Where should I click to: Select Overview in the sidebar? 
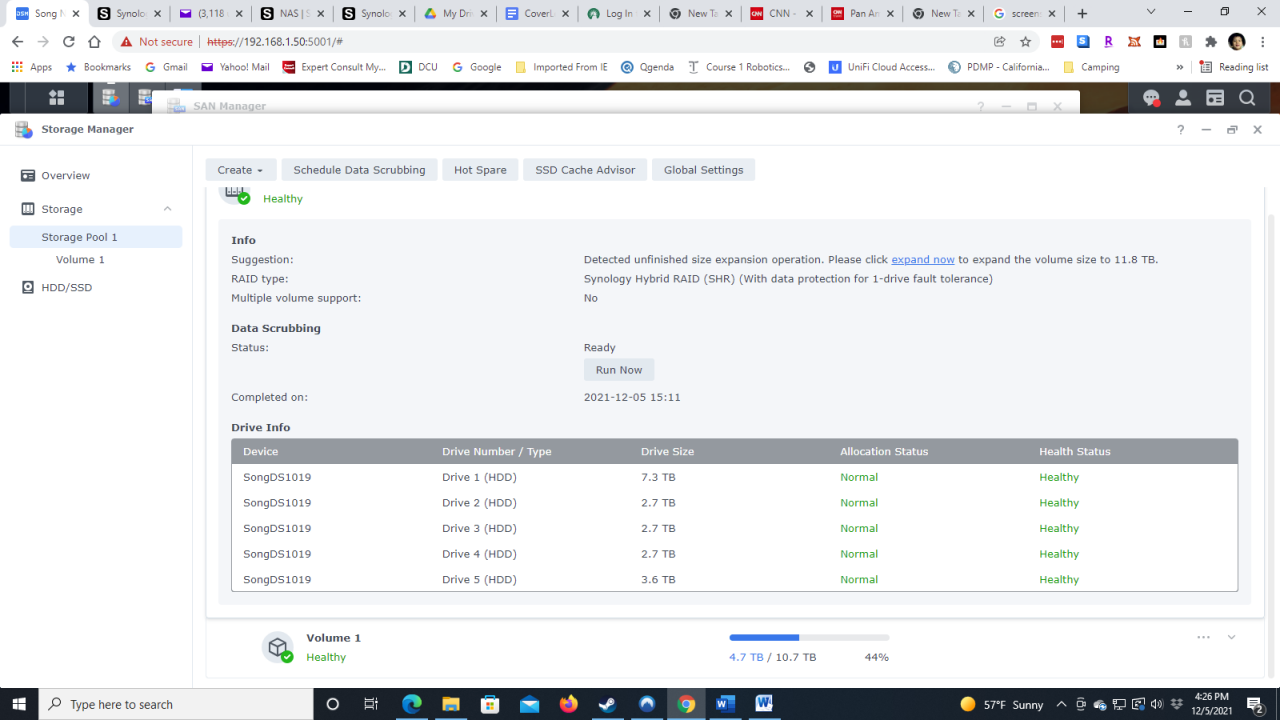(65, 175)
